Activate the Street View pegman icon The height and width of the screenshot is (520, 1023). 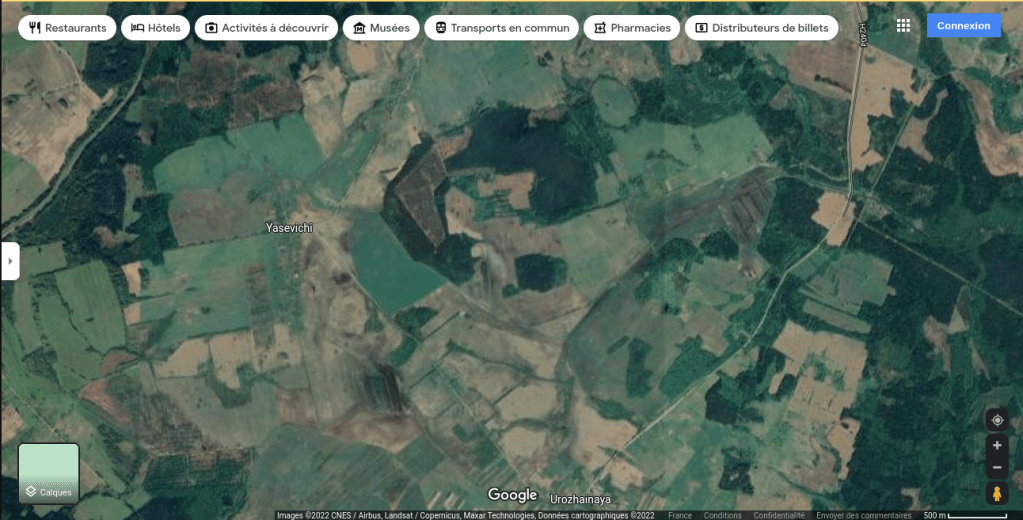coord(996,493)
